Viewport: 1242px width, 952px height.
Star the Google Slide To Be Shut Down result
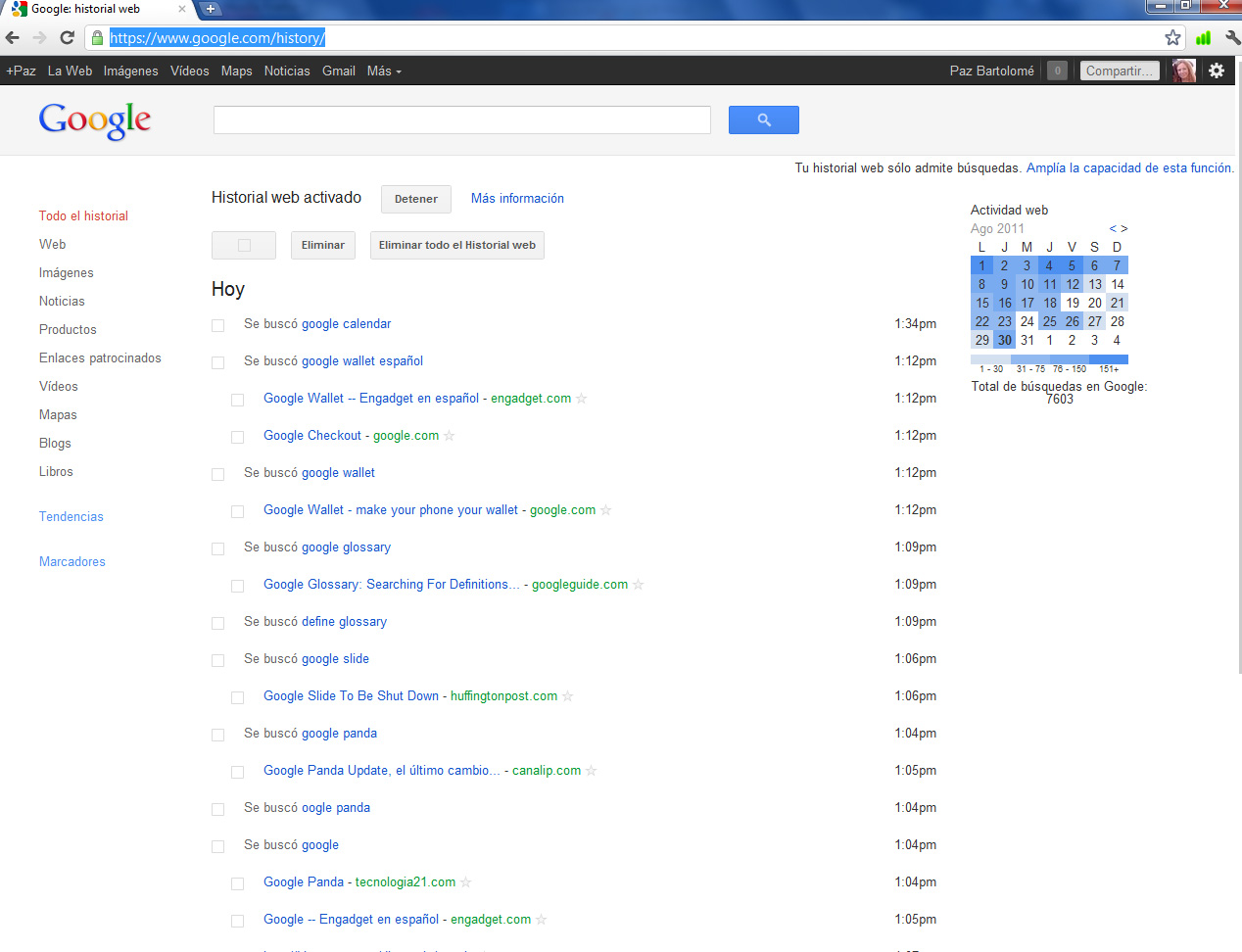tap(568, 696)
